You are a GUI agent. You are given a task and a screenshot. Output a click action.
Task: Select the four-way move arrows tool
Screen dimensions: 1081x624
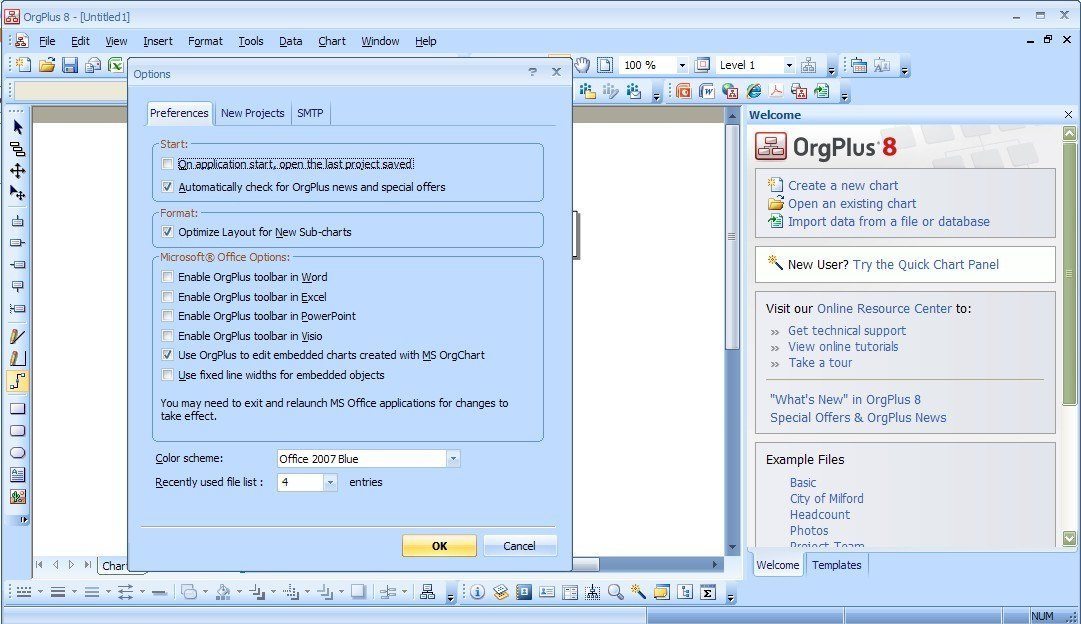click(x=18, y=171)
